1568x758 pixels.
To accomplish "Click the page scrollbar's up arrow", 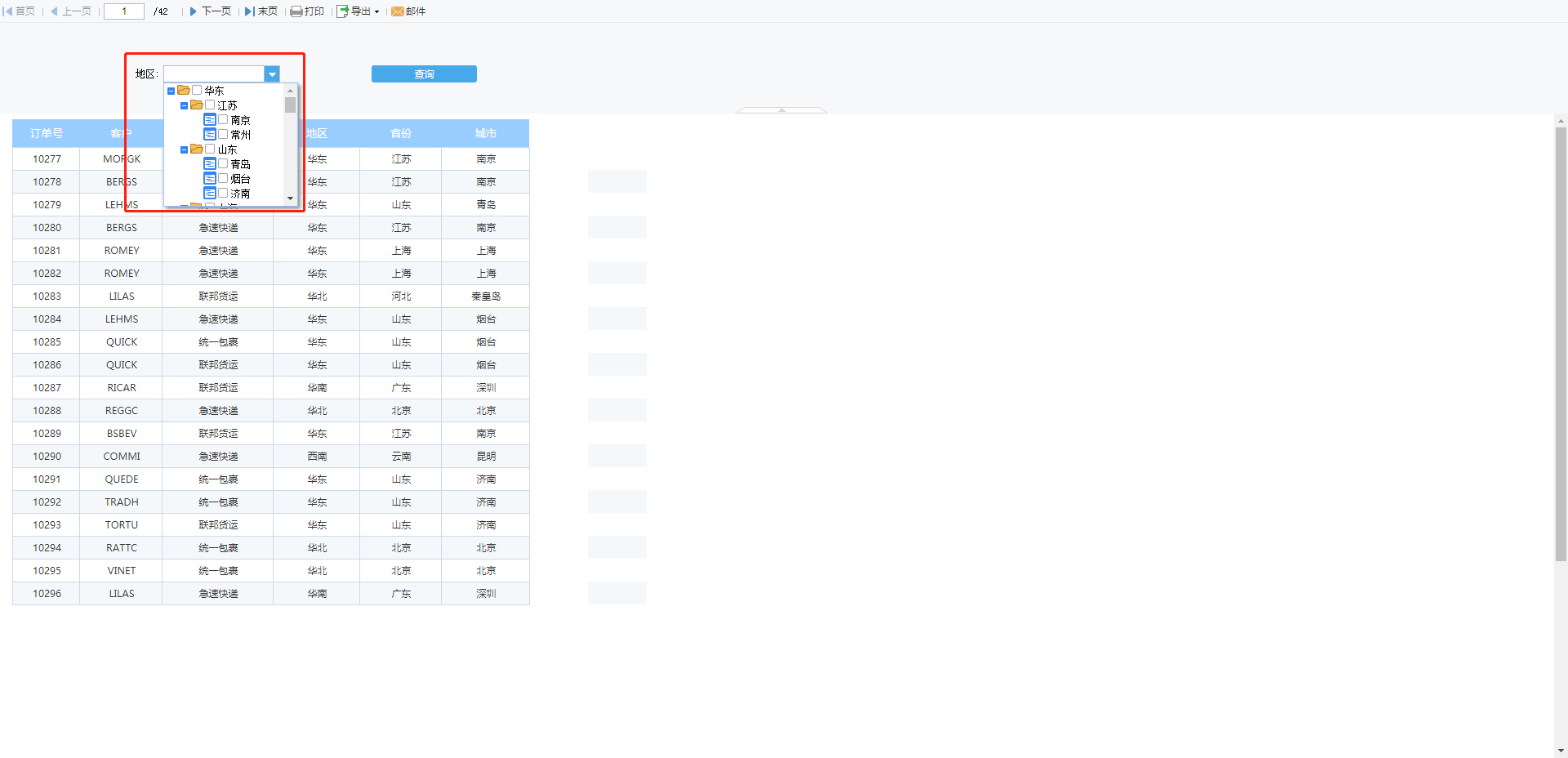I will pyautogui.click(x=1561, y=122).
